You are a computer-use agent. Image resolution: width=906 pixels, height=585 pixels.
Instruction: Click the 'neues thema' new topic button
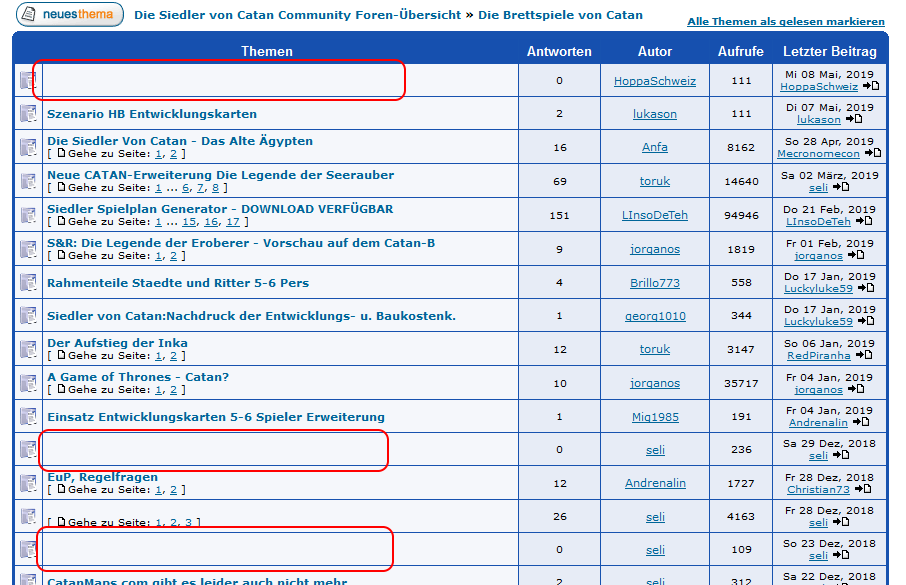[70, 15]
